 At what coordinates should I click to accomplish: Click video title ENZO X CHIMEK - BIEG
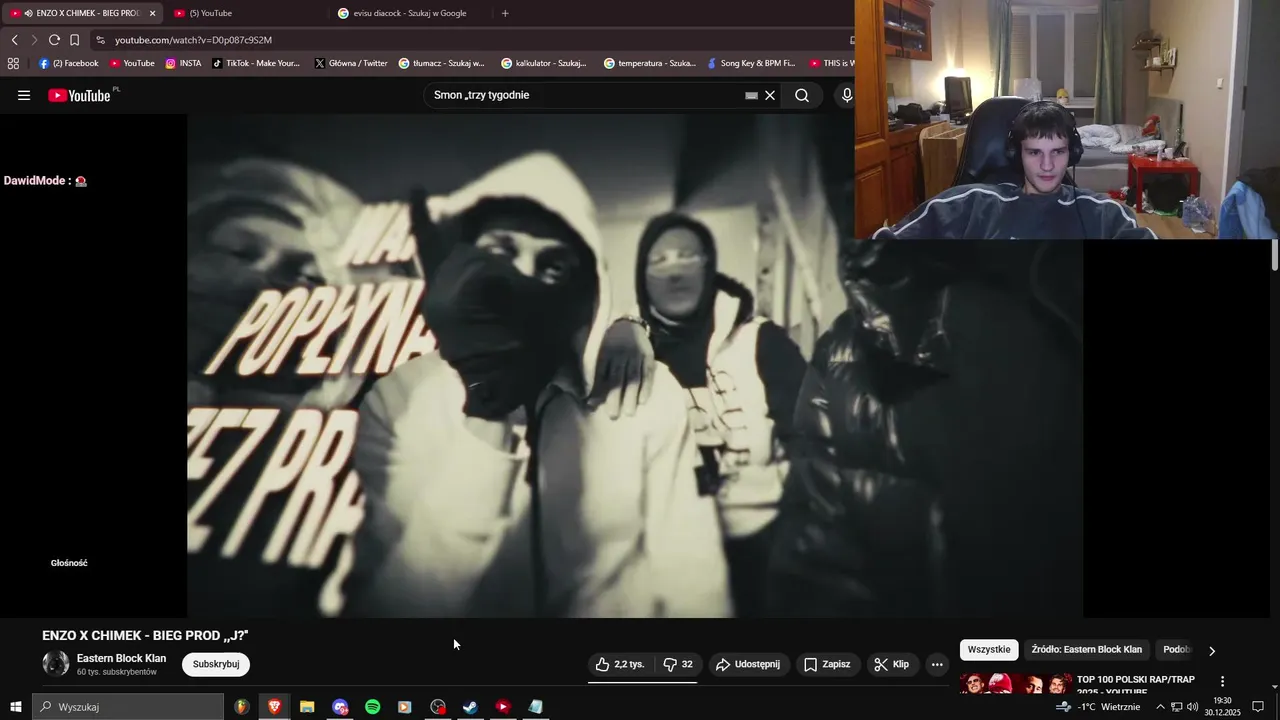[x=145, y=636]
